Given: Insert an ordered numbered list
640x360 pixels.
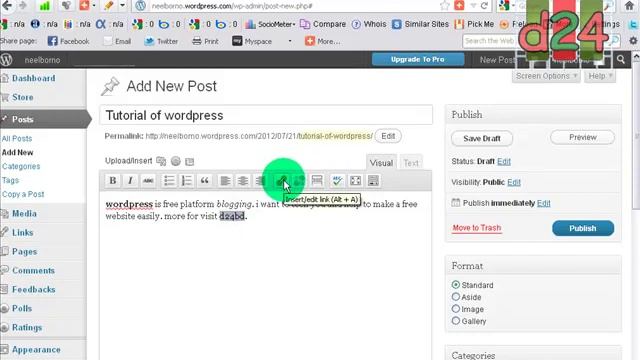Looking at the screenshot, I should click(187, 181).
